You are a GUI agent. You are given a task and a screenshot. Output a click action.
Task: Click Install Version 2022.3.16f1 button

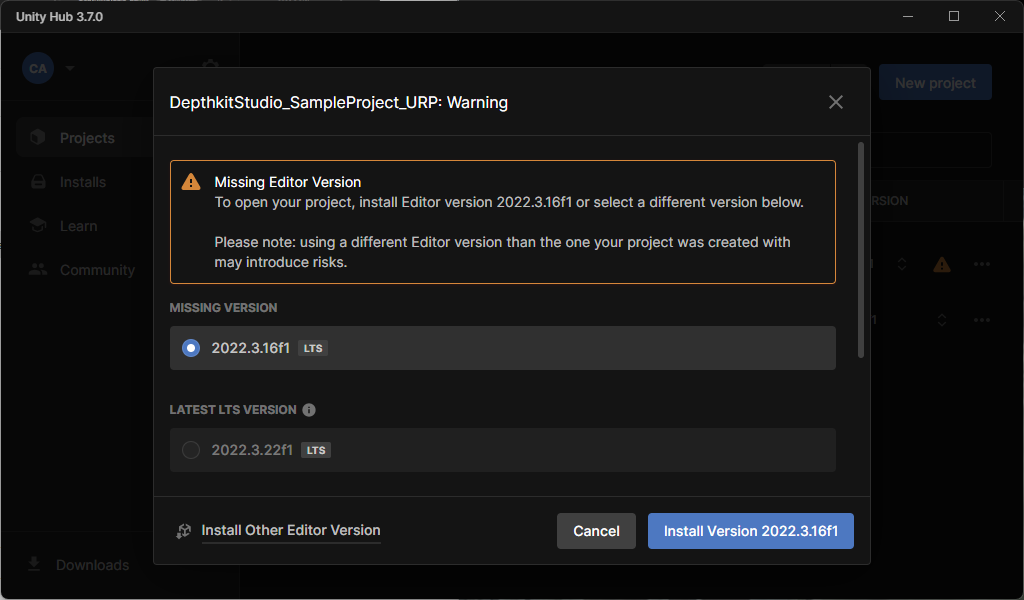[x=750, y=531]
